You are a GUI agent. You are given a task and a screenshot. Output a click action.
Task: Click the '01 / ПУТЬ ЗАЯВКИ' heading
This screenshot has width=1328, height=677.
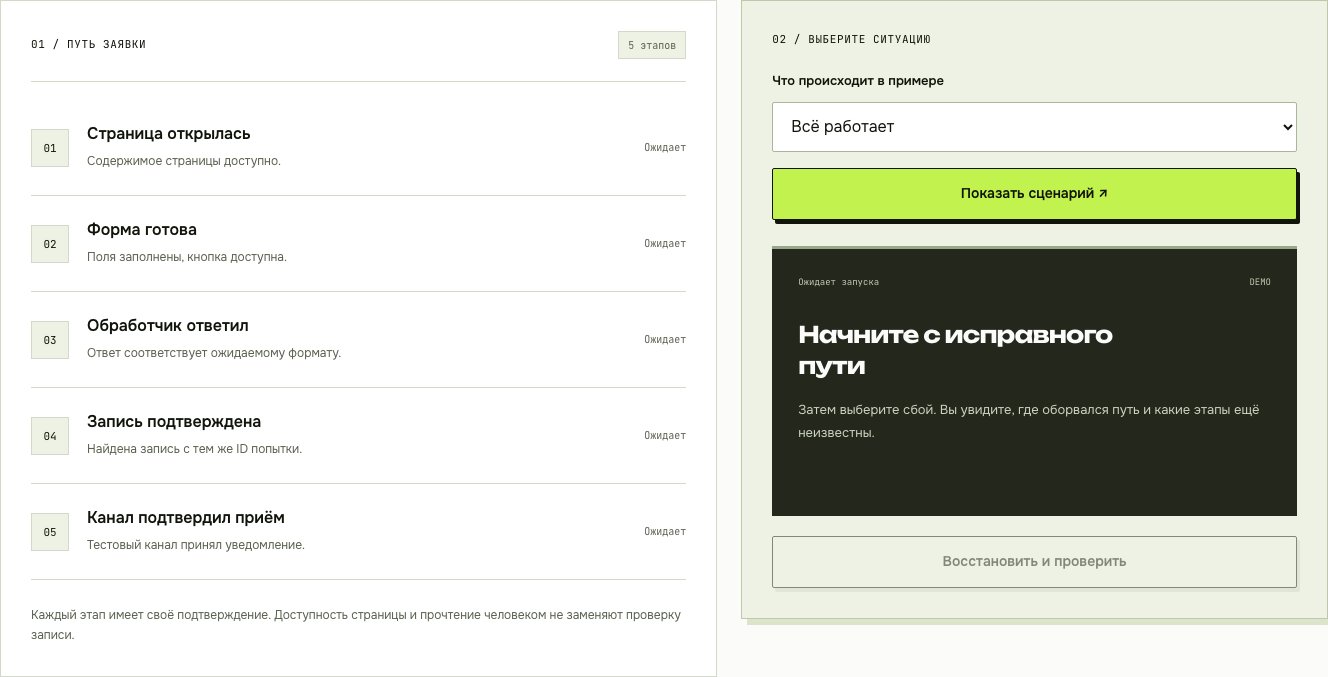coord(89,45)
